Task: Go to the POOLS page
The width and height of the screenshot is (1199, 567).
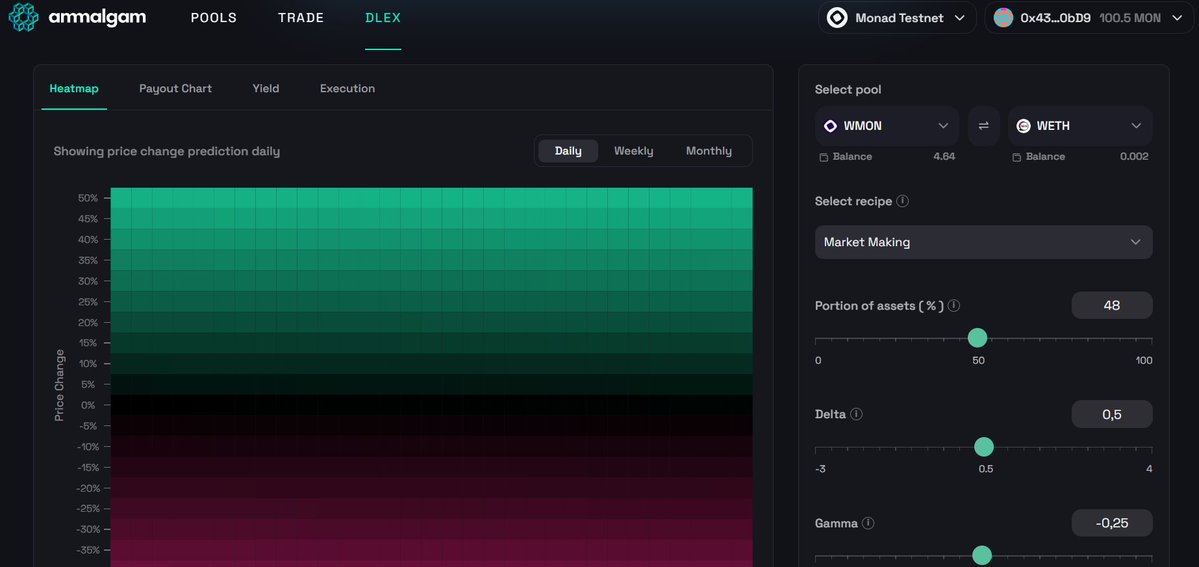Action: click(213, 18)
